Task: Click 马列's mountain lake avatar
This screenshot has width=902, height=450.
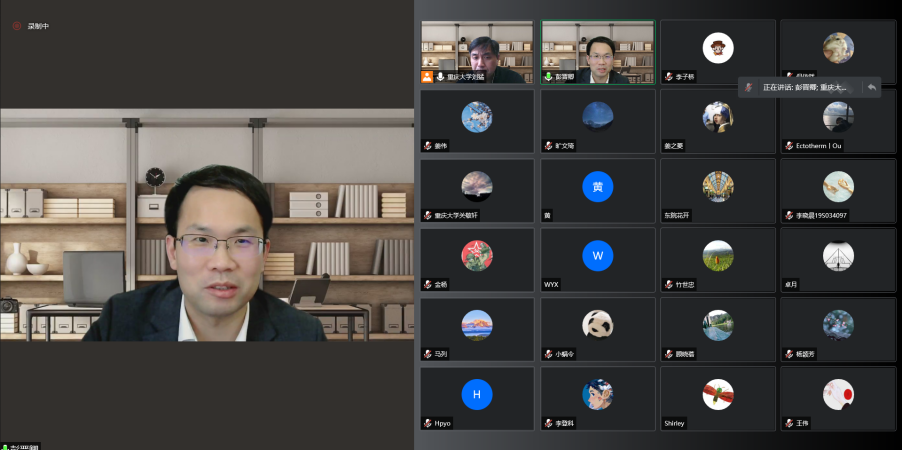Action: [x=477, y=325]
